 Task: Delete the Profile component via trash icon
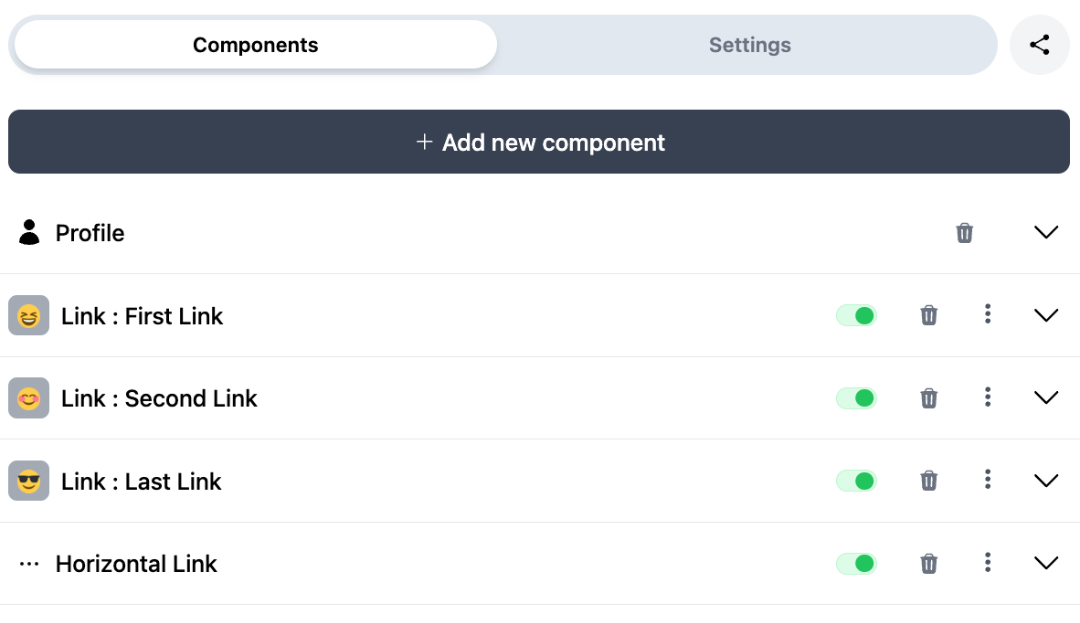tap(964, 233)
